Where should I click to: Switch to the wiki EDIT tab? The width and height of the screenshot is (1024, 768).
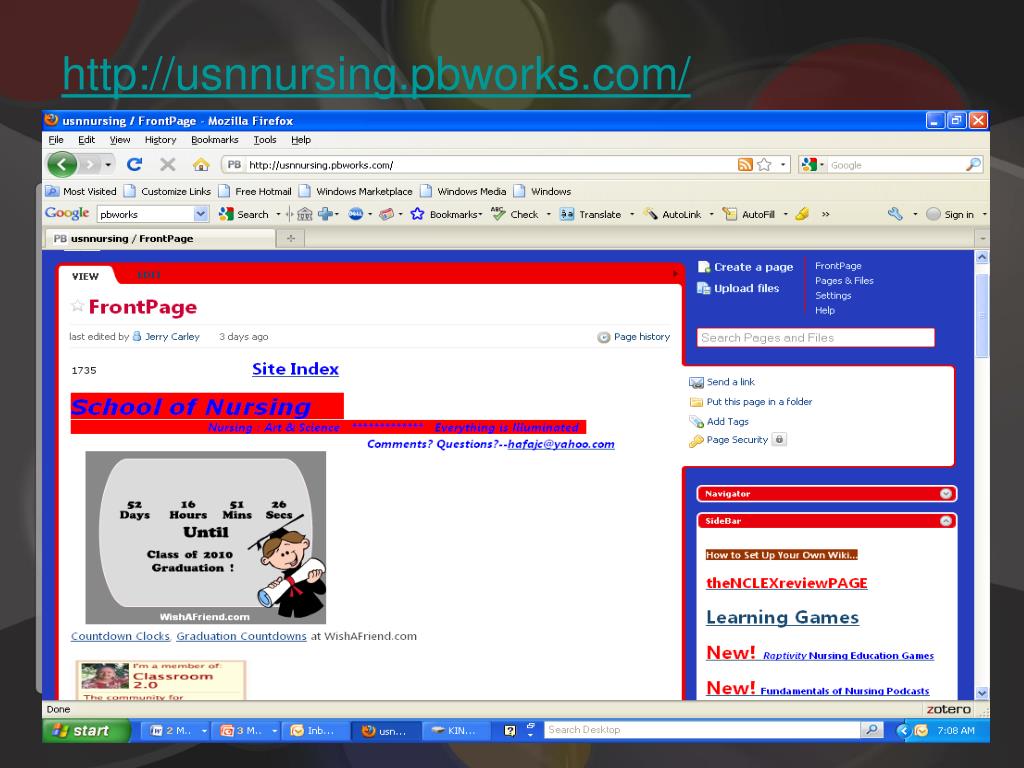pyautogui.click(x=149, y=275)
